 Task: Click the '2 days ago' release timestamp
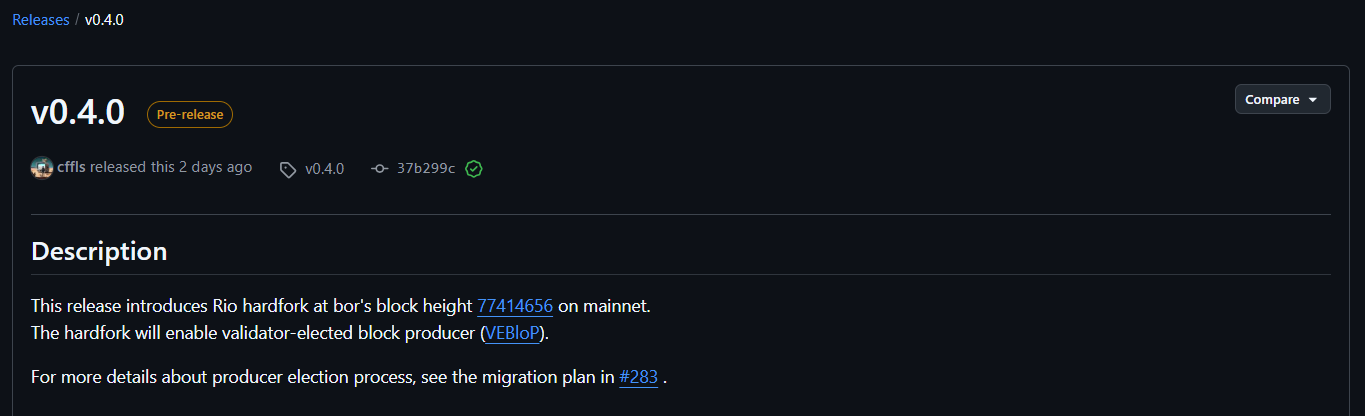click(215, 167)
